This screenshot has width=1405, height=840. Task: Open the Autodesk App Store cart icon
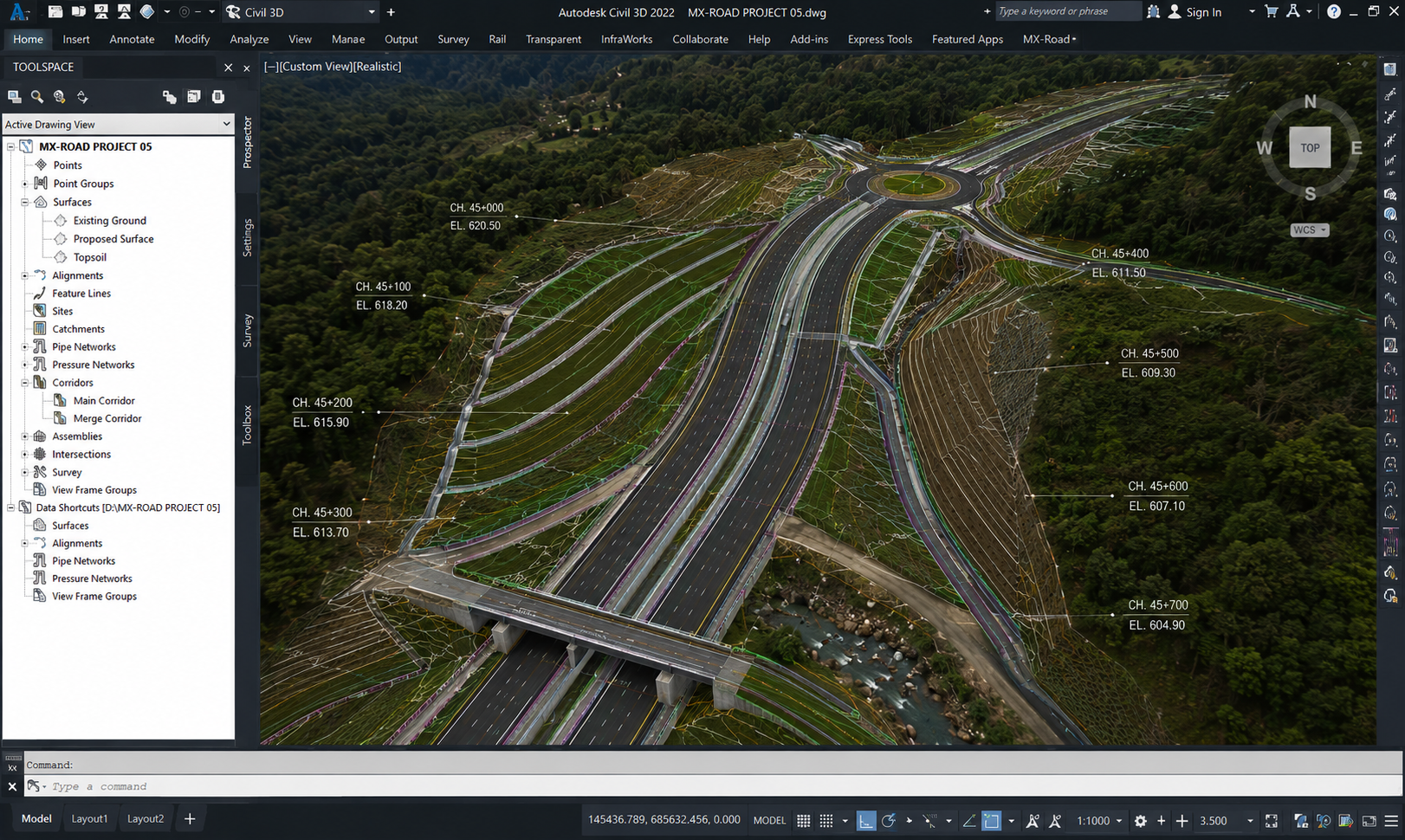(x=1271, y=12)
